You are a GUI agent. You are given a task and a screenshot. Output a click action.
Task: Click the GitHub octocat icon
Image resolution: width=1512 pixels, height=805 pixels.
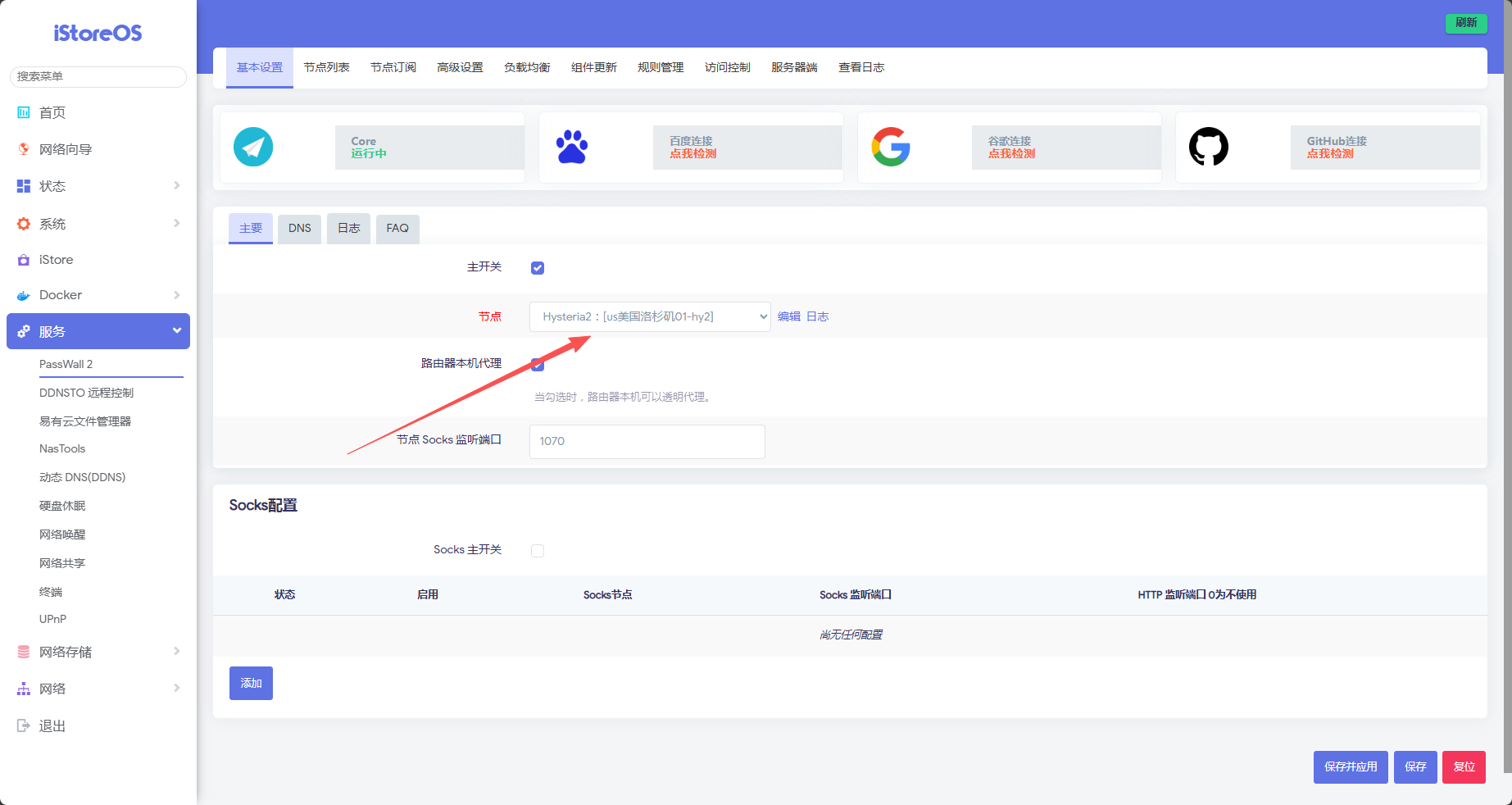[1209, 148]
